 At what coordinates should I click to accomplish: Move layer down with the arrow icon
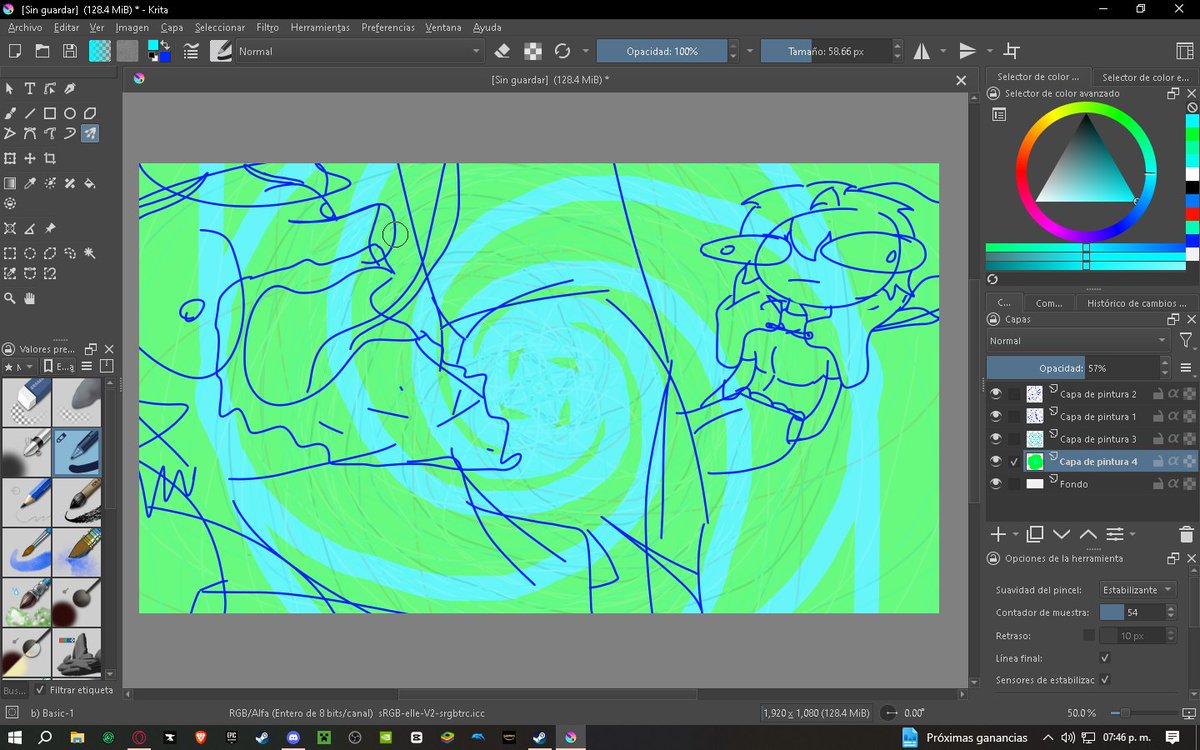point(1062,535)
